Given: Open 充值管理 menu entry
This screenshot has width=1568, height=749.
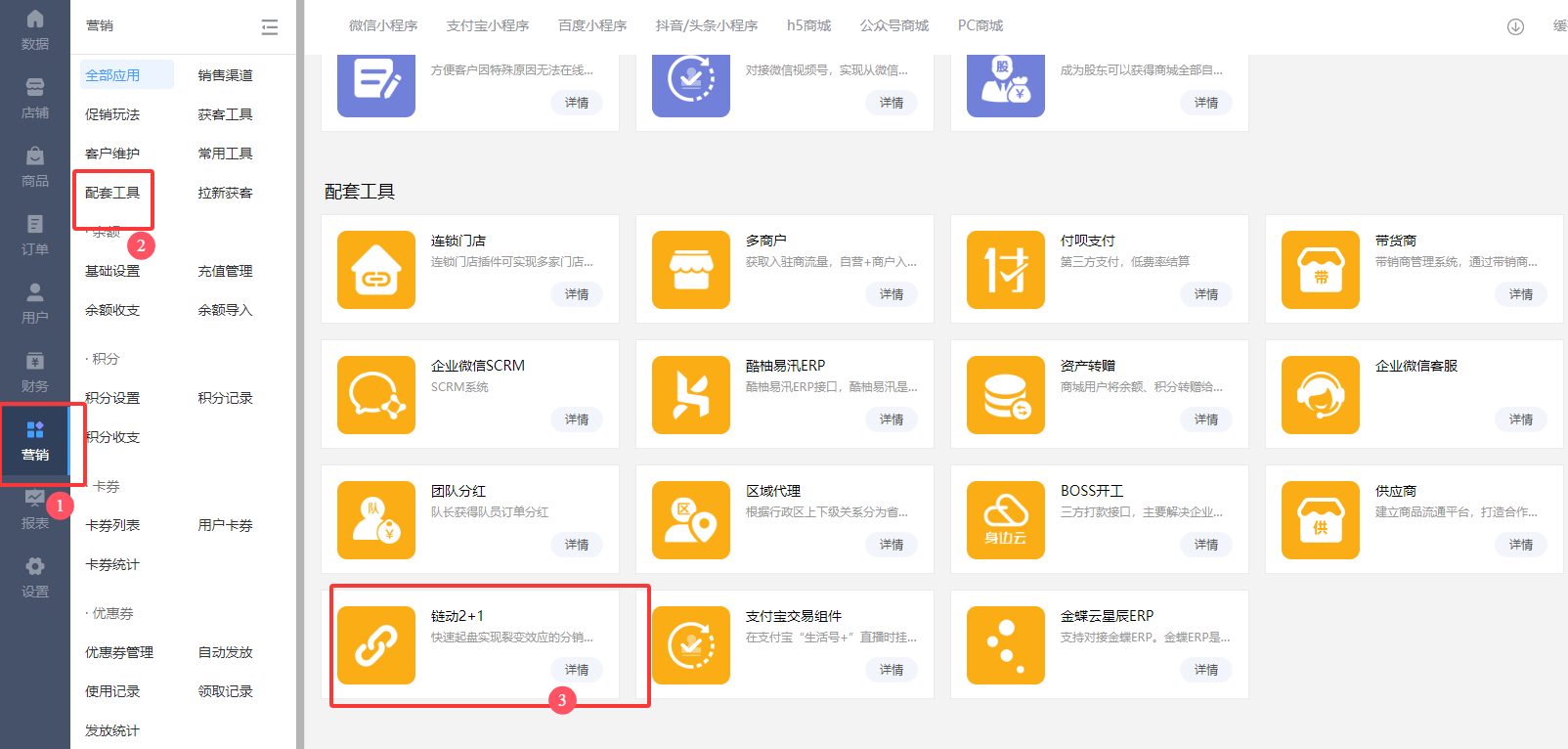Looking at the screenshot, I should tap(226, 271).
